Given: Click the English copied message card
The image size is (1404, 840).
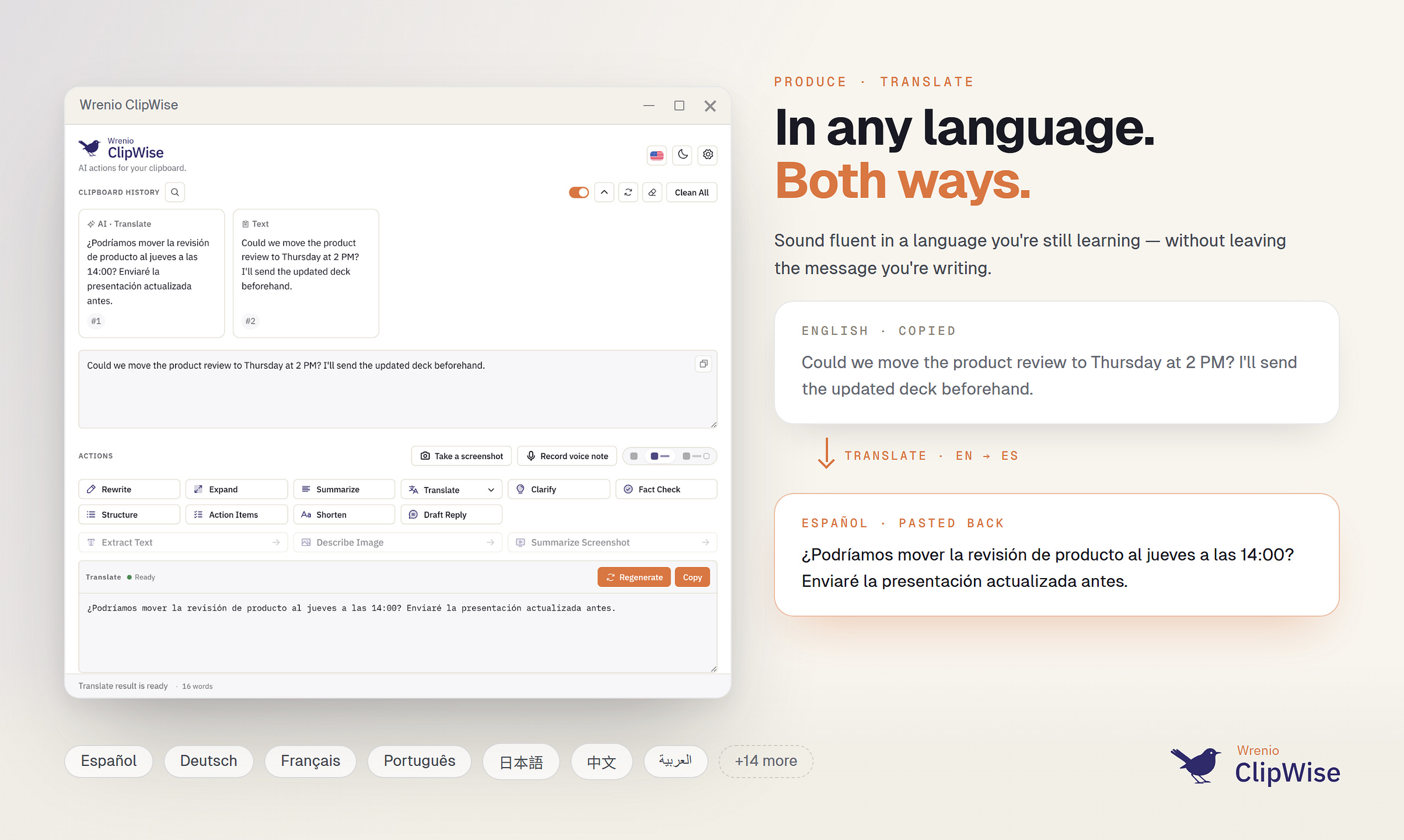Looking at the screenshot, I should coord(1056,362).
